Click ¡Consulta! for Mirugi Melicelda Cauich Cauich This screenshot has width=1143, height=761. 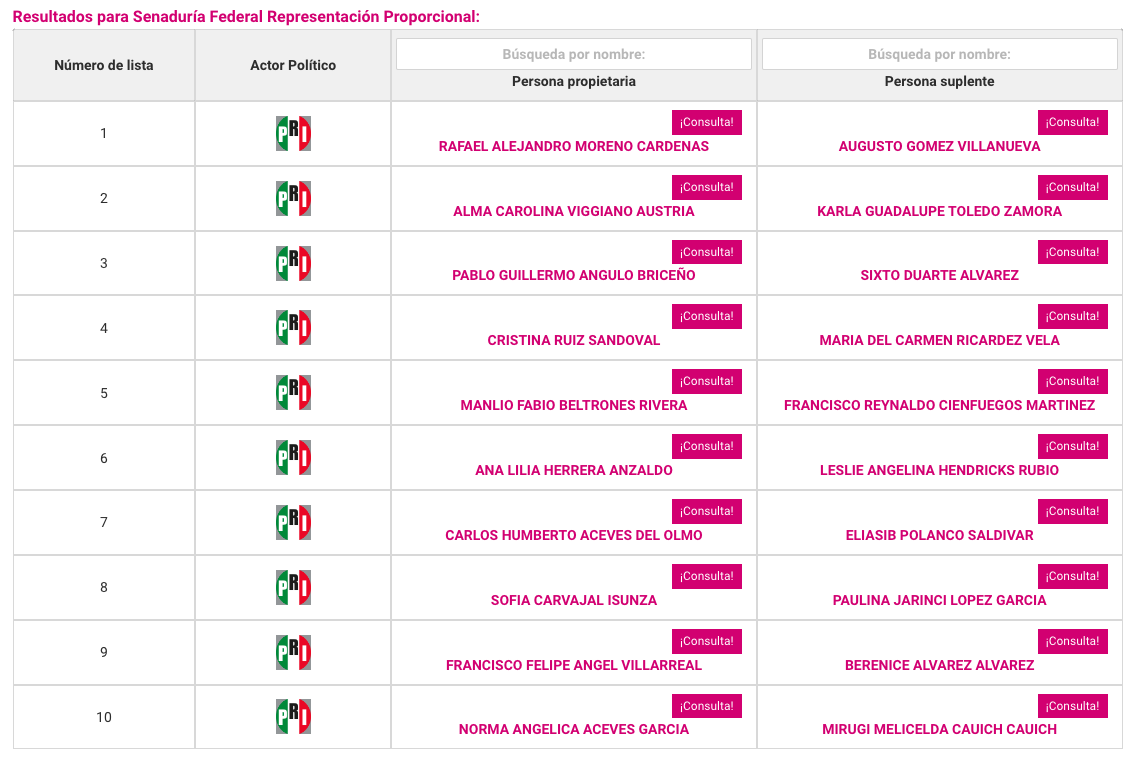[1072, 706]
